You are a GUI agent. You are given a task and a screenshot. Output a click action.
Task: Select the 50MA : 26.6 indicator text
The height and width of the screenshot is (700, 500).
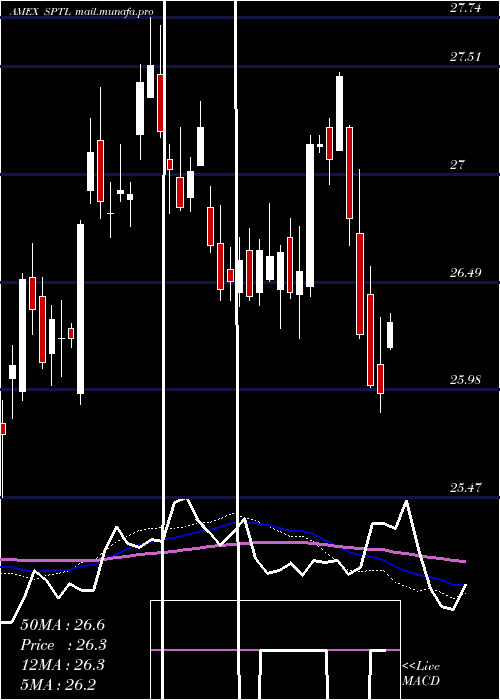pyautogui.click(x=63, y=625)
